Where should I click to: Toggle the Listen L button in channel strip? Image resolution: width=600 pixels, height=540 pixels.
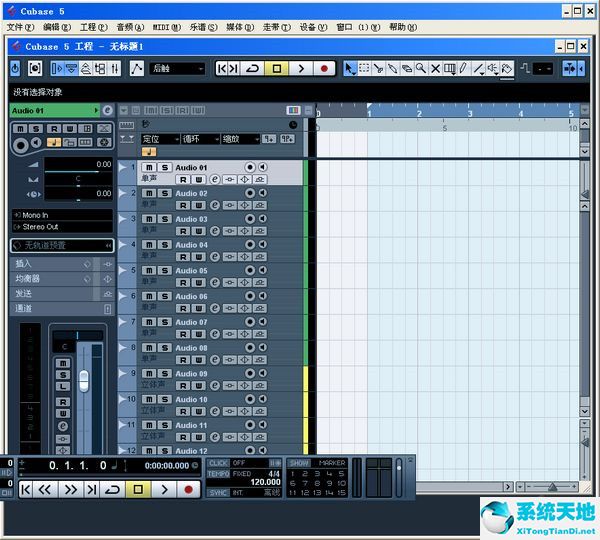63,387
